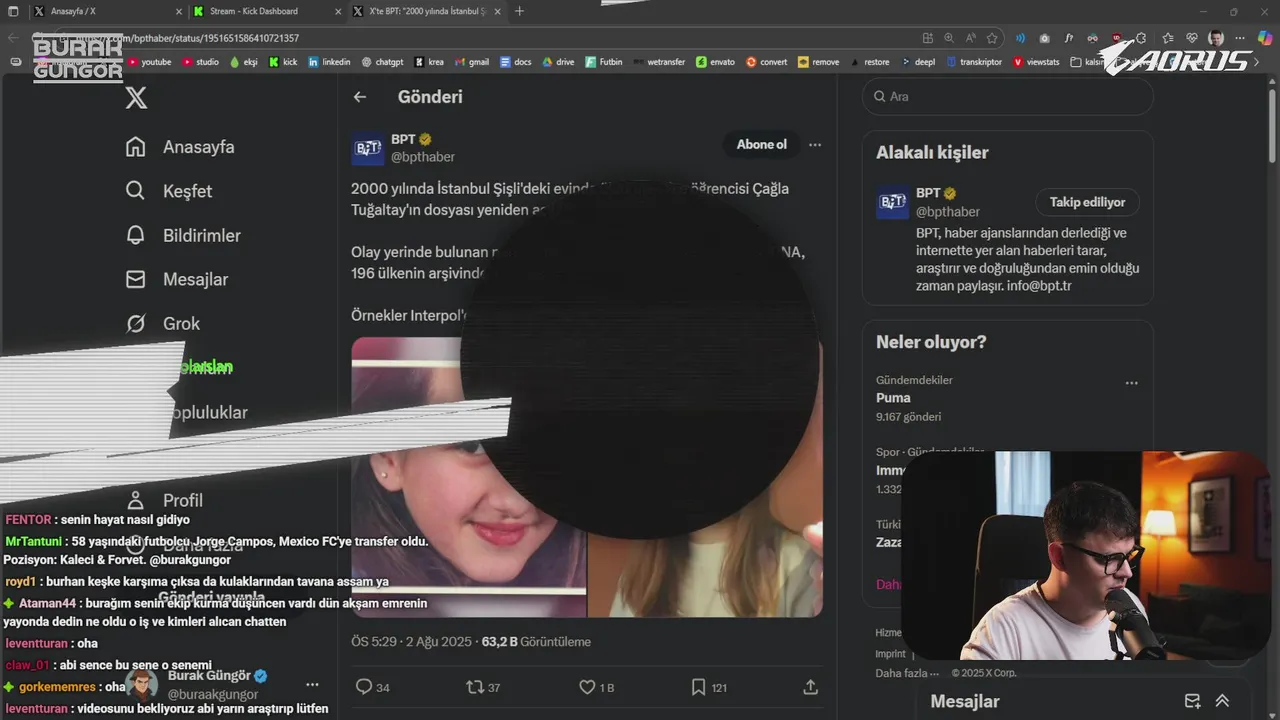
Task: Open a new browser tab
Action: (x=519, y=11)
